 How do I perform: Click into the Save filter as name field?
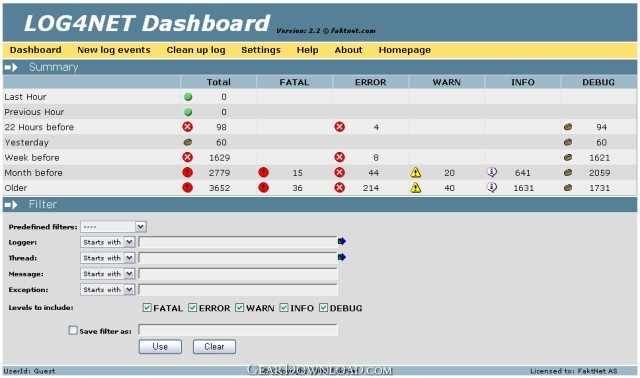[238, 330]
